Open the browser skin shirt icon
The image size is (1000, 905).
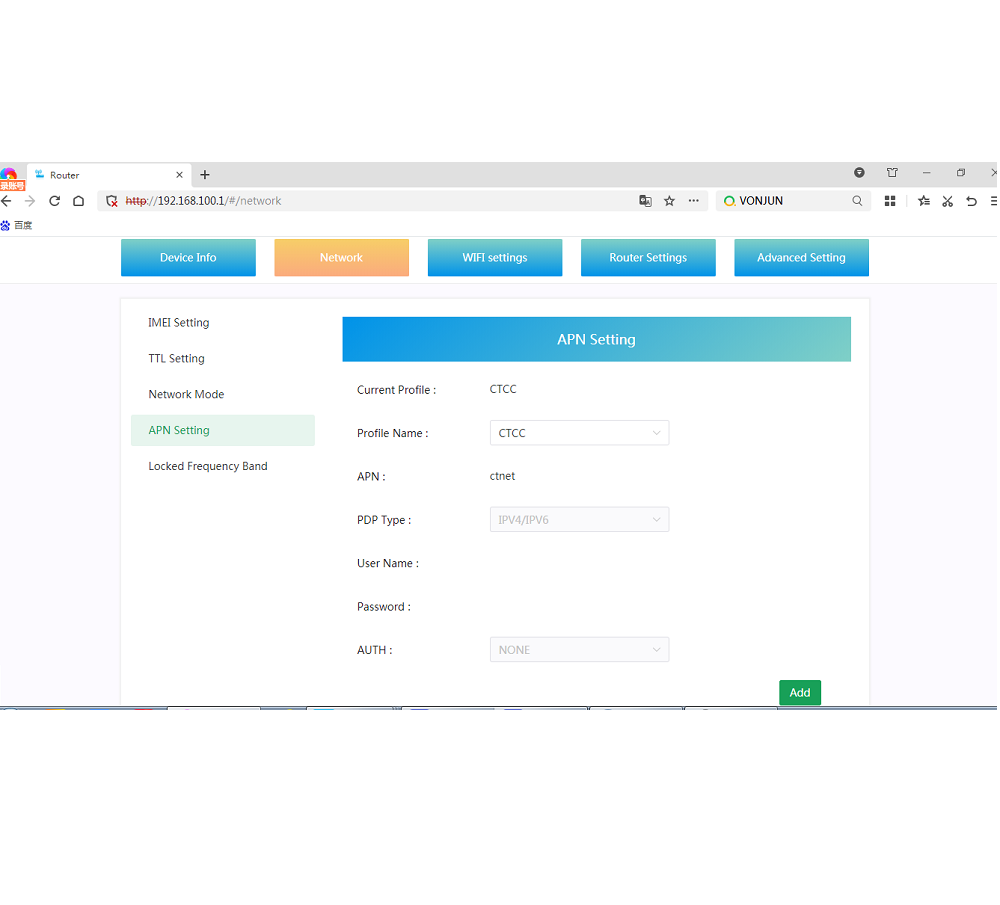coord(892,173)
